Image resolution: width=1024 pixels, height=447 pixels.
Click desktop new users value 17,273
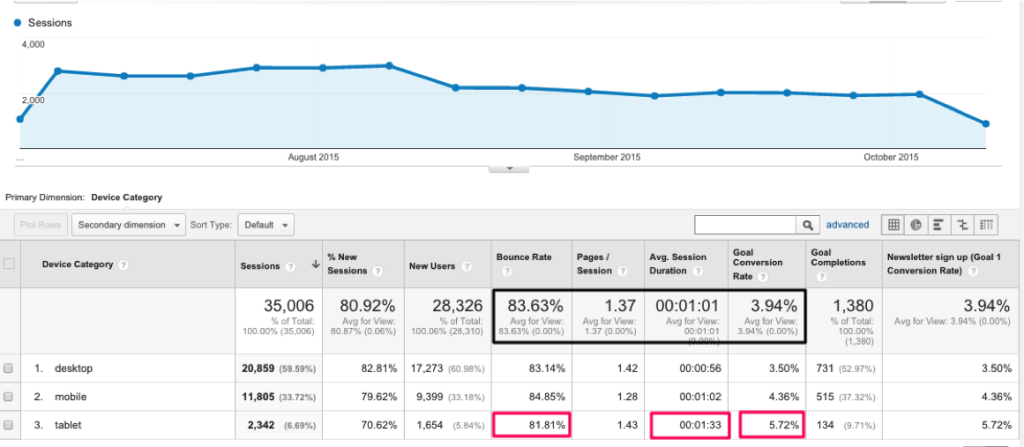pyautogui.click(x=426, y=368)
